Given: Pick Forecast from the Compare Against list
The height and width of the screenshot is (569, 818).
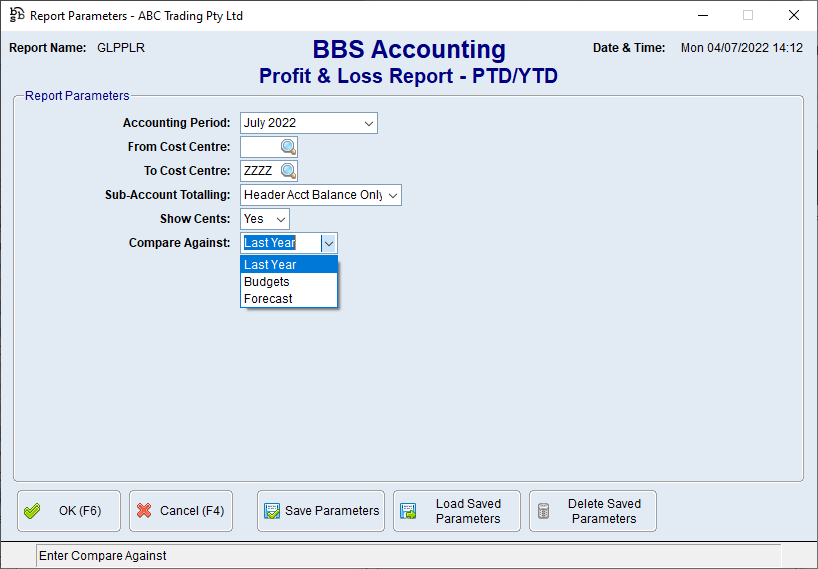Looking at the screenshot, I should tap(289, 299).
